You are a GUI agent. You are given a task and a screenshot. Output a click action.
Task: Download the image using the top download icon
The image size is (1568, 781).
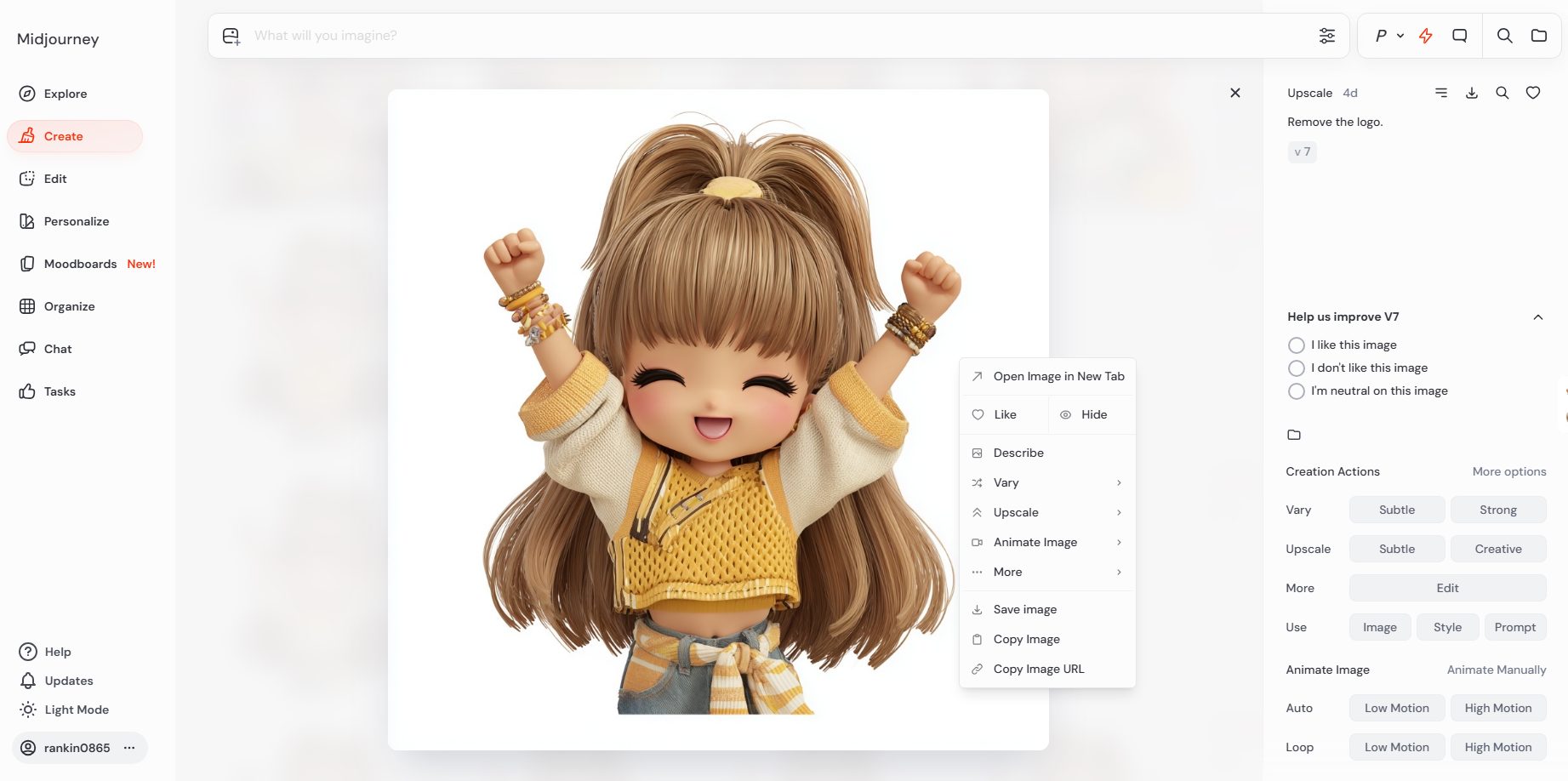[x=1472, y=93]
